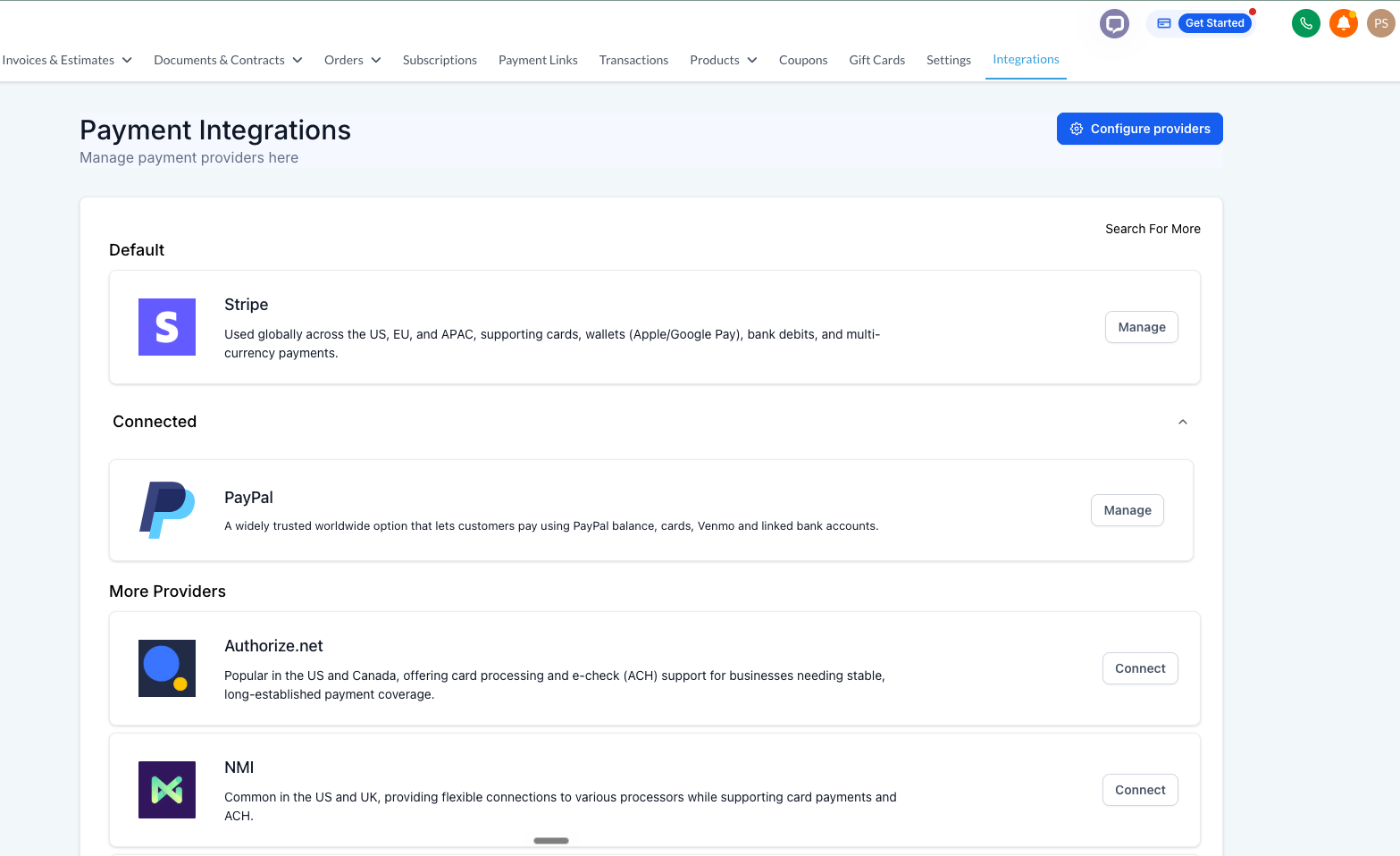This screenshot has height=856, width=1400.
Task: Switch to the Transactions tab
Action: (x=633, y=60)
